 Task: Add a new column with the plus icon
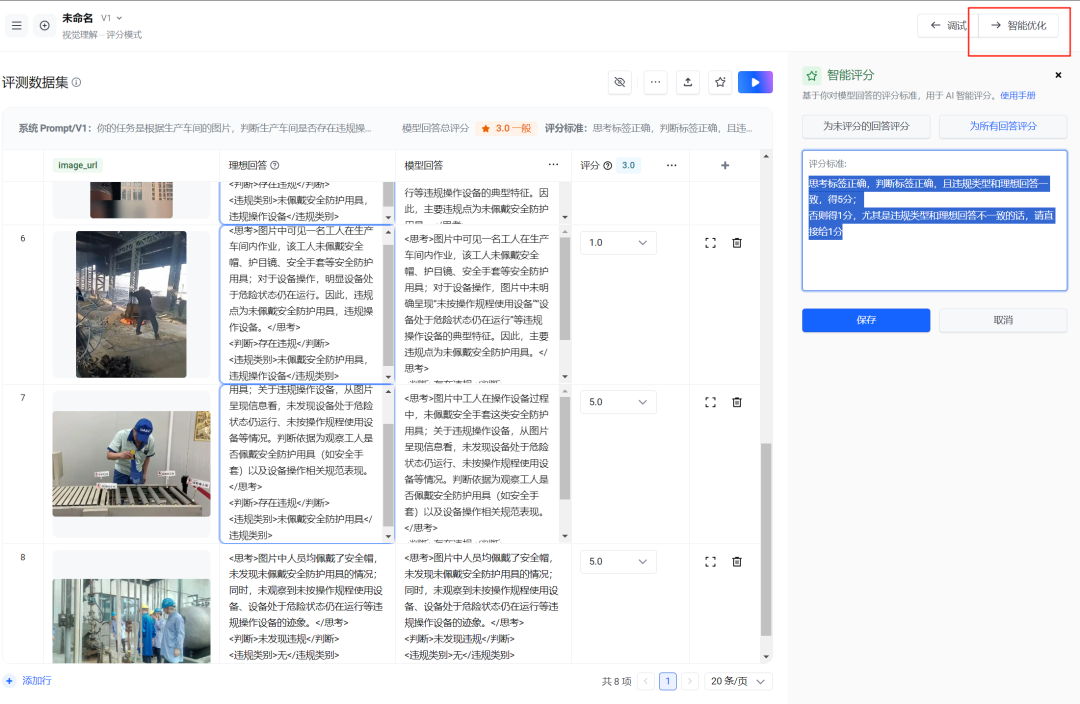(725, 165)
